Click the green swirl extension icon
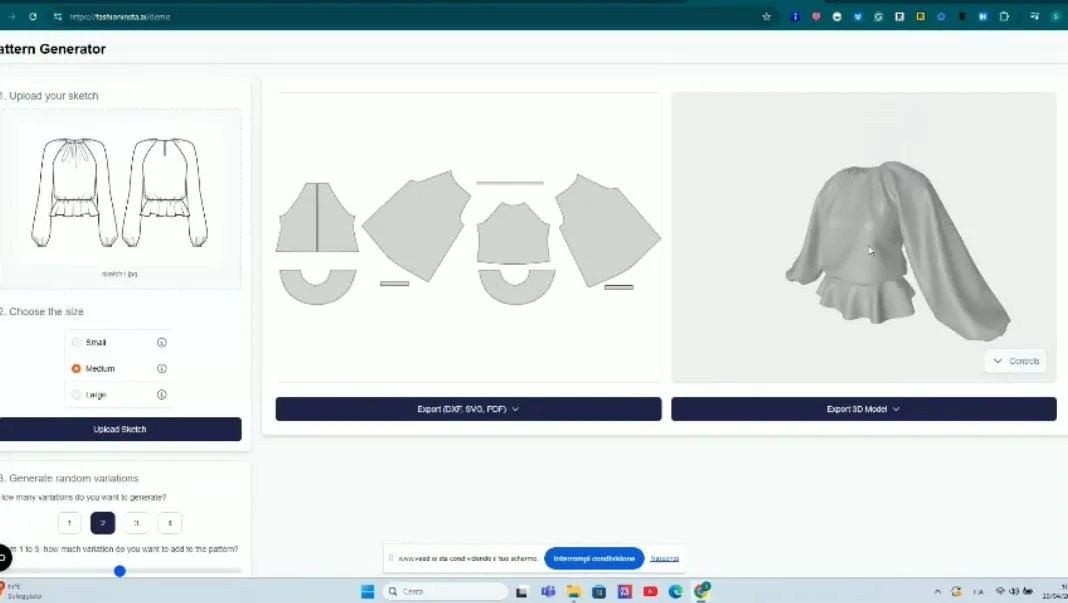The image size is (1068, 603). [x=879, y=16]
